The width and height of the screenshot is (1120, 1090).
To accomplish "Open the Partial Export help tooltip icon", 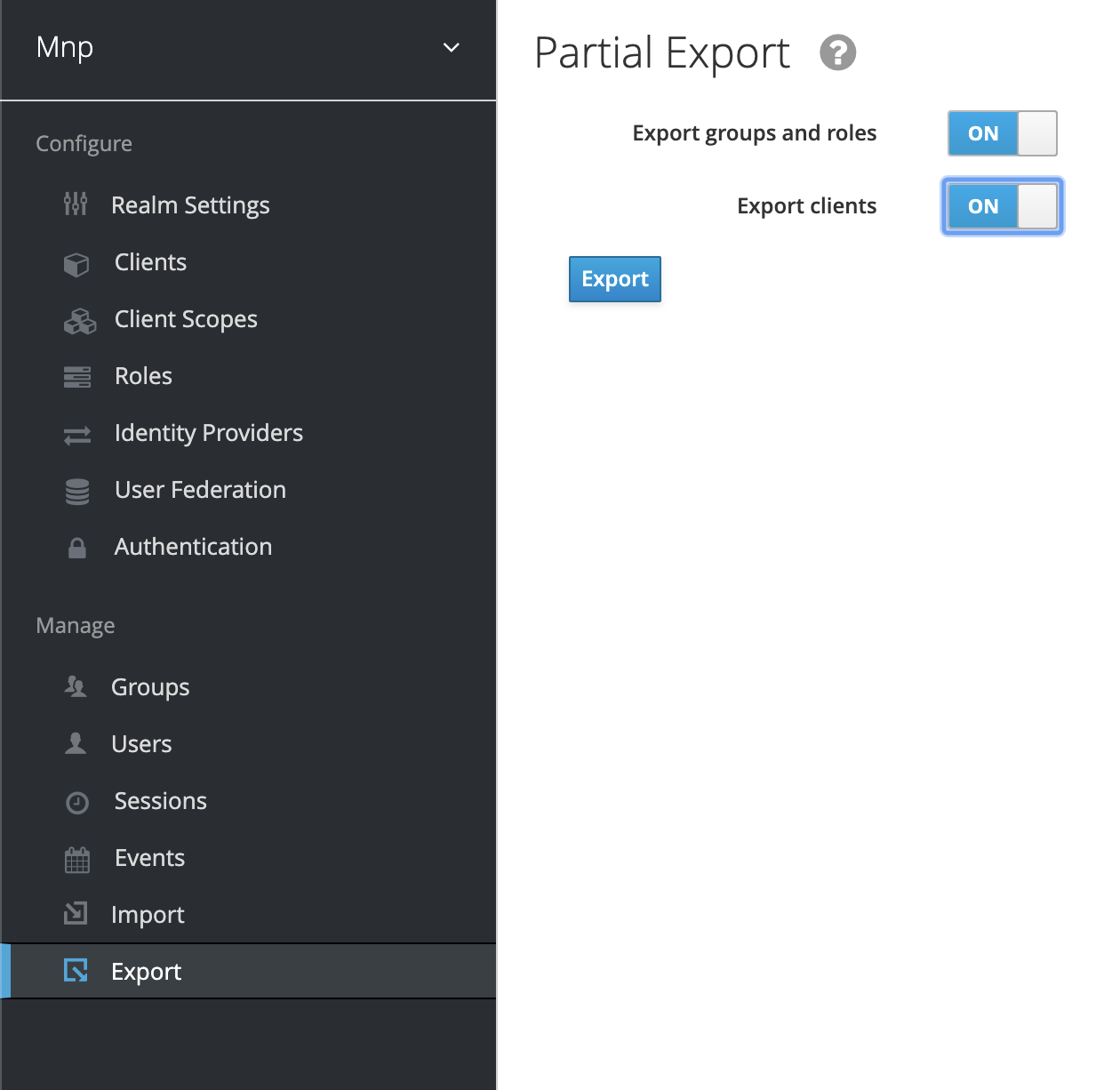I will click(x=837, y=52).
